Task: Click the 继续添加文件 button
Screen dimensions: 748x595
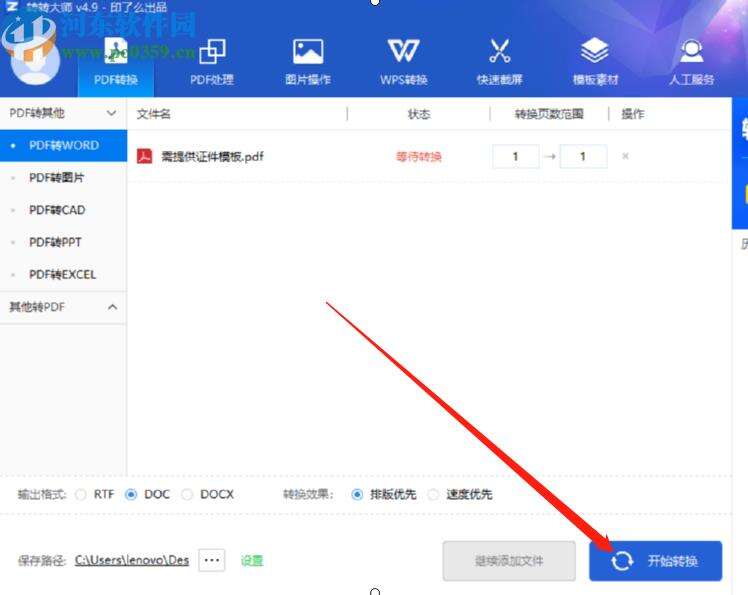Action: click(x=509, y=561)
